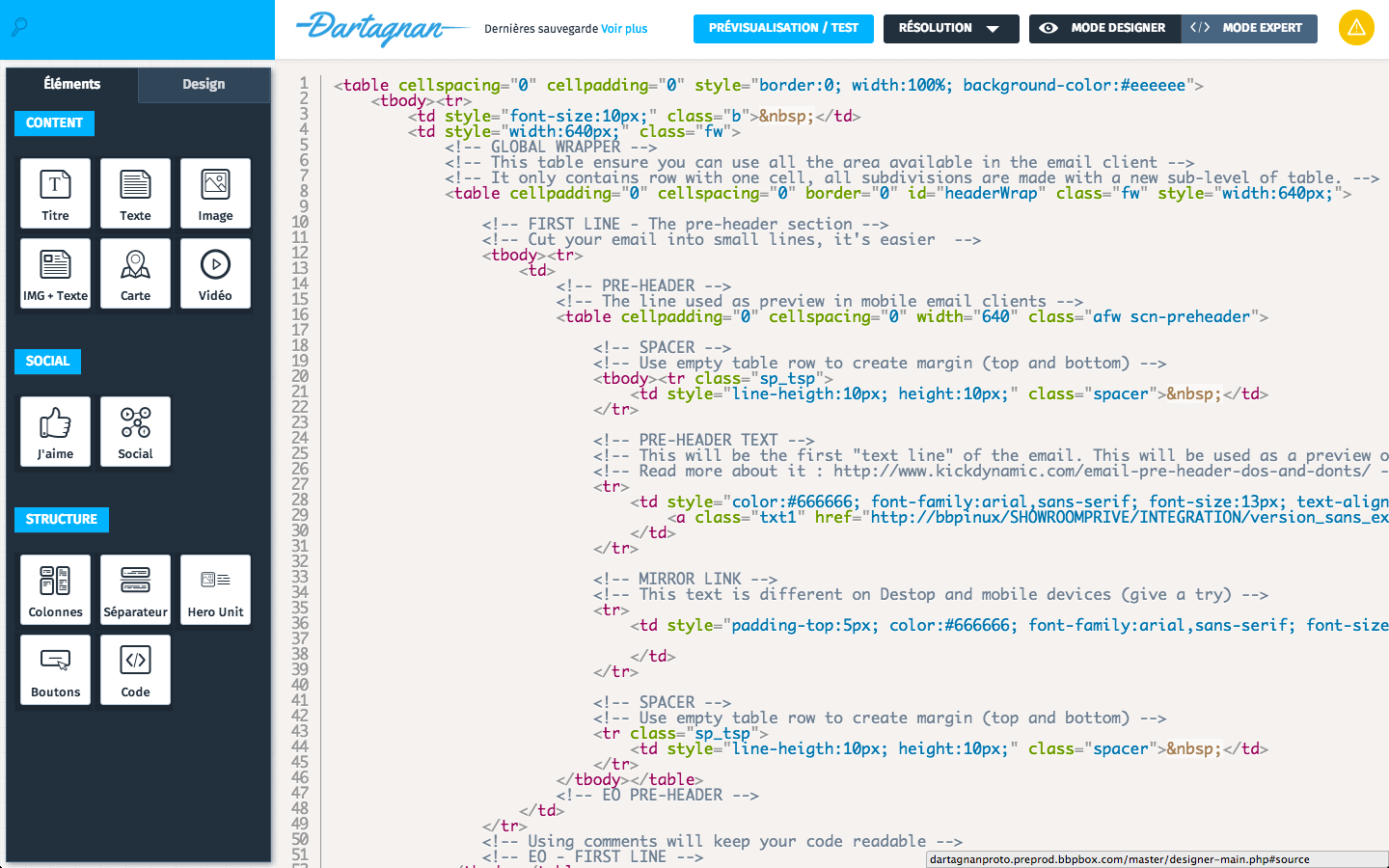The width and height of the screenshot is (1389, 868).
Task: Switch to the Design tab
Action: tap(204, 84)
